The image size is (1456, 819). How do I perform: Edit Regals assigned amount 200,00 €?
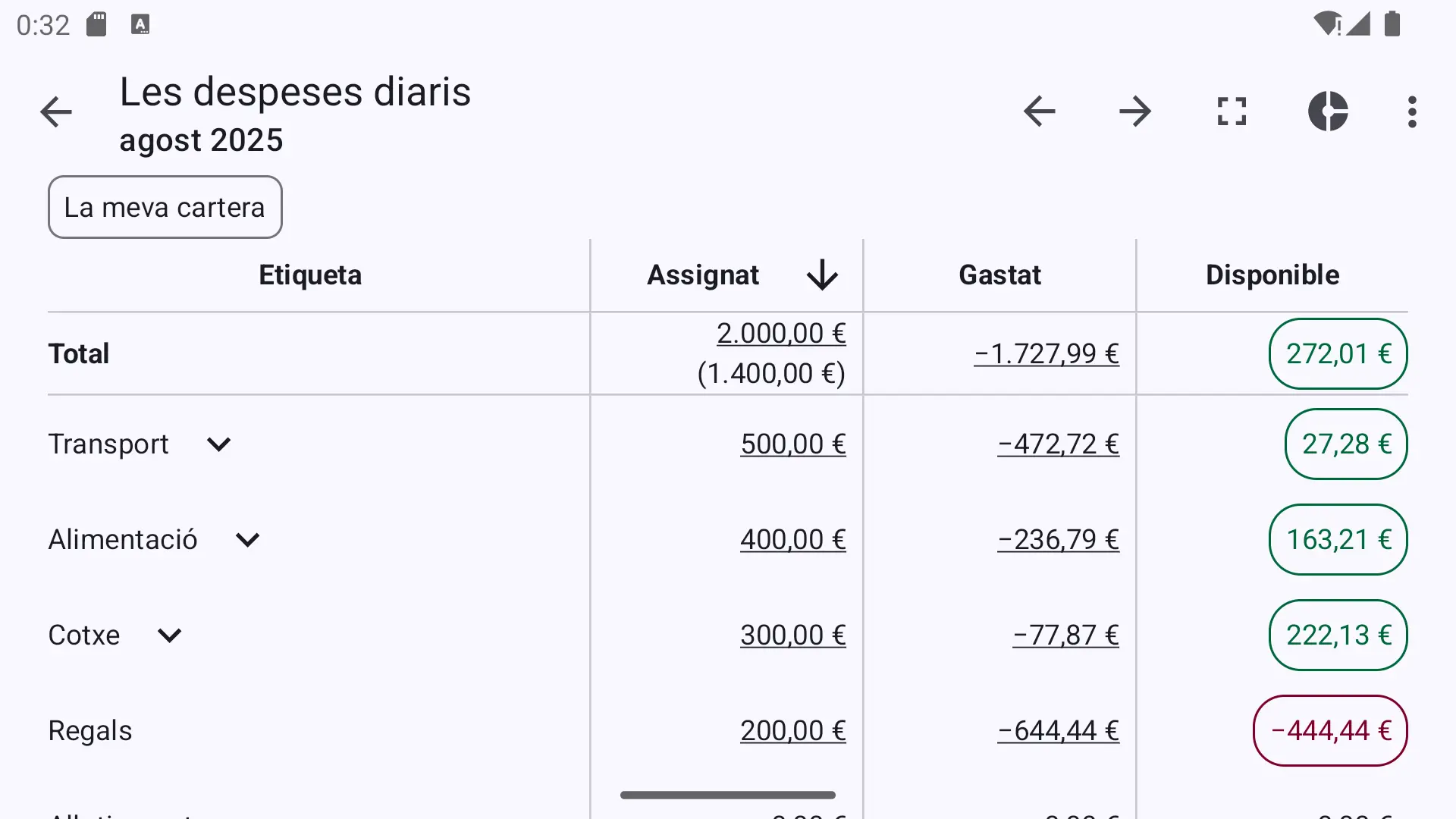pyautogui.click(x=793, y=731)
